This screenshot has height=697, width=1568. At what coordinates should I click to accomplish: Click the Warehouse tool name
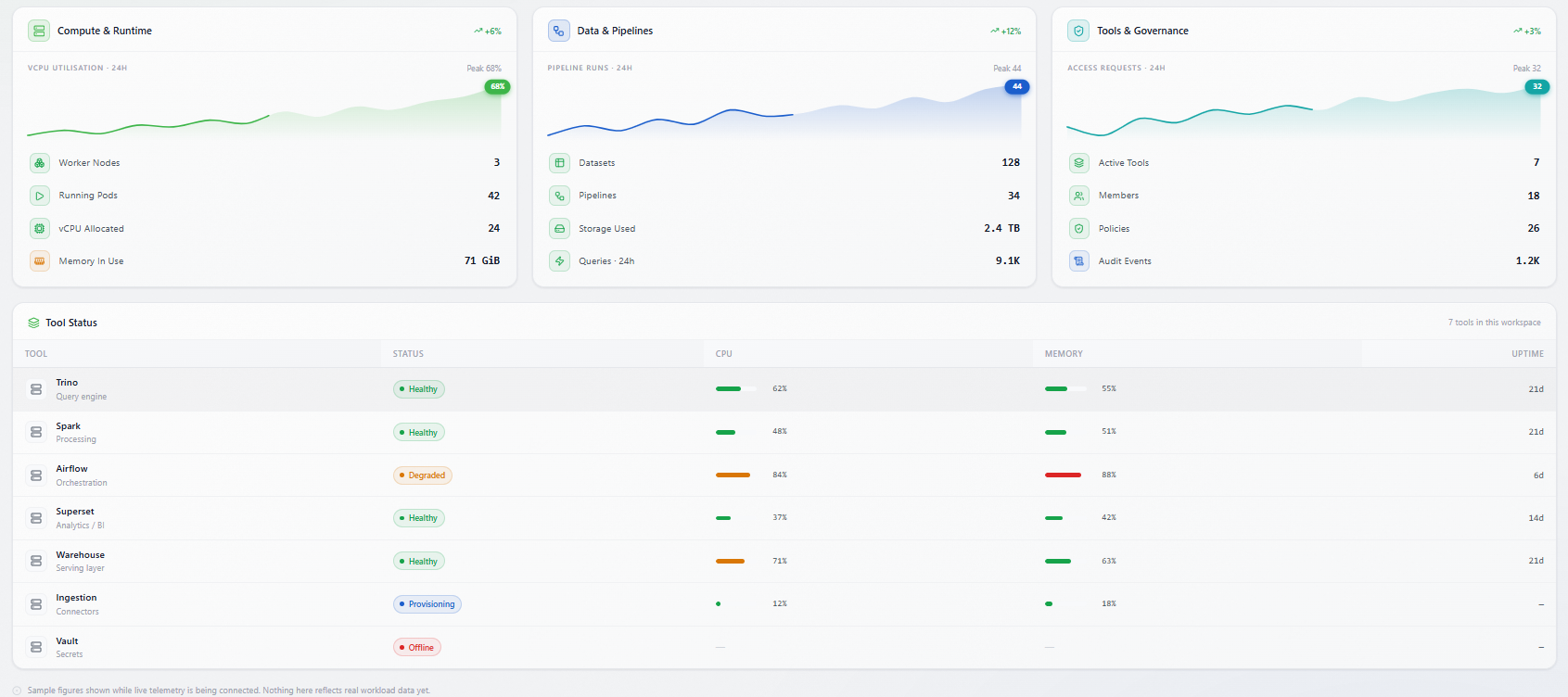pyautogui.click(x=80, y=555)
